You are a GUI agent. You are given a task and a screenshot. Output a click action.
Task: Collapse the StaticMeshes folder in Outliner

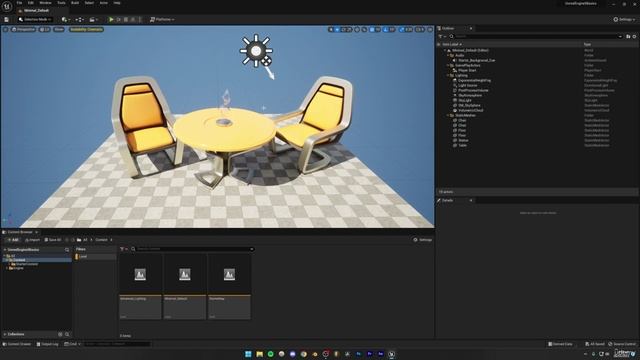[x=447, y=115]
